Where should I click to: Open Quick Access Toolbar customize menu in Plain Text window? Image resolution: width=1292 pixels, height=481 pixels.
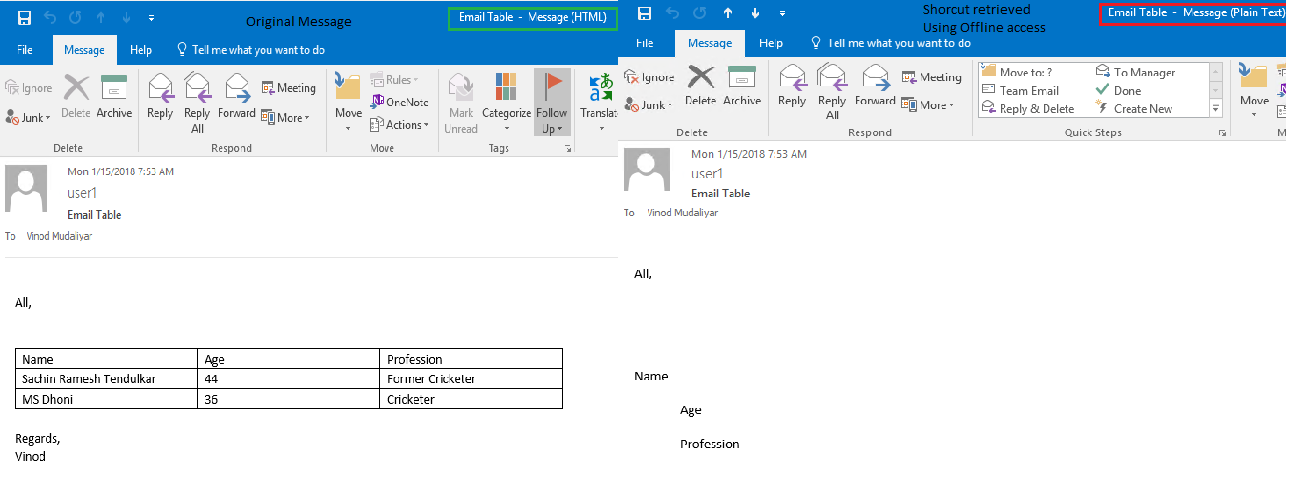[x=782, y=13]
